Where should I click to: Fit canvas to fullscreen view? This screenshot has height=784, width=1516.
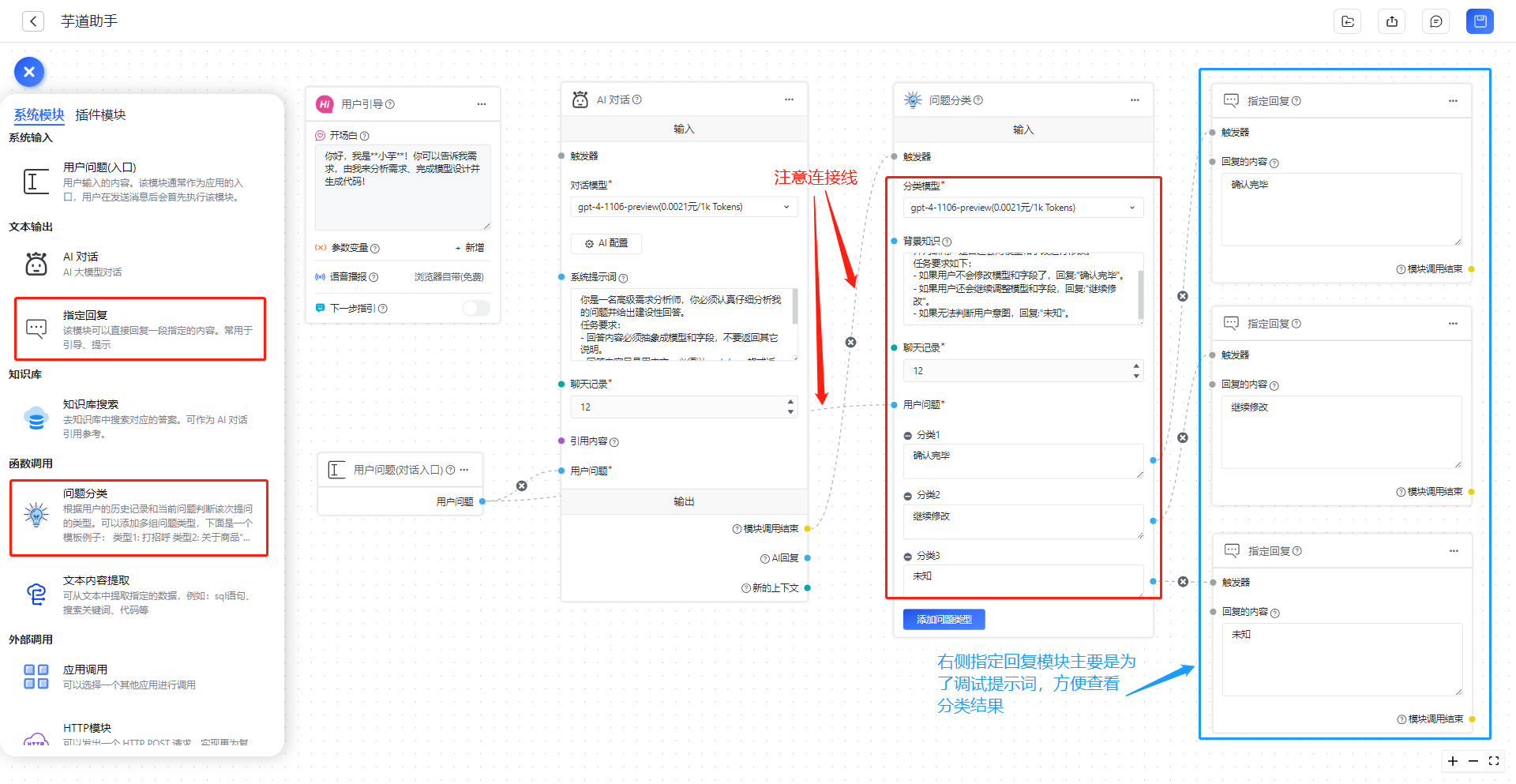coord(1494,761)
